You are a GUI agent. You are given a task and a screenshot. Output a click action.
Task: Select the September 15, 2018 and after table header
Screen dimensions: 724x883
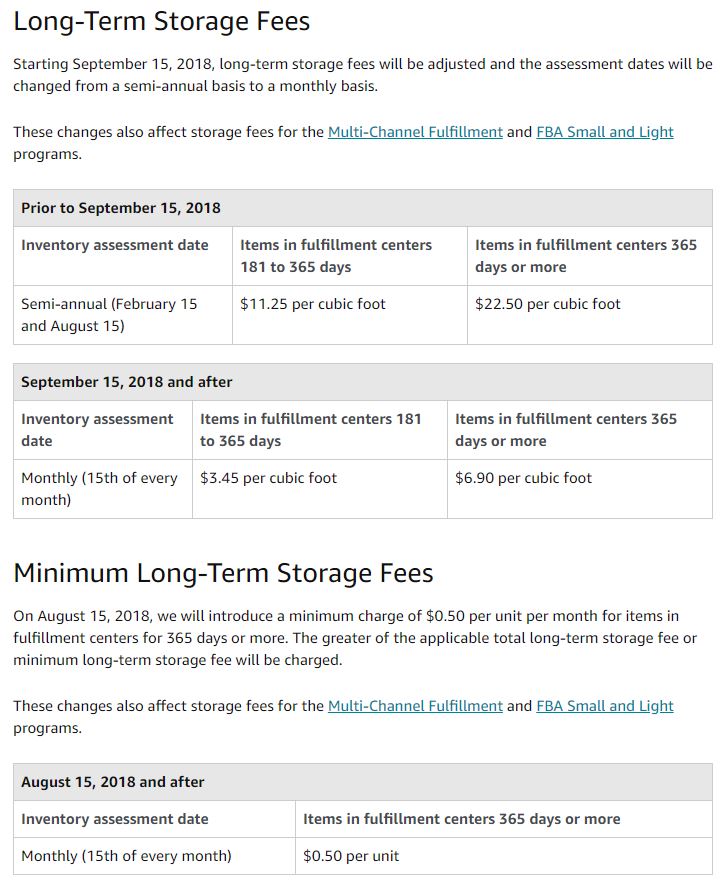pyautogui.click(x=126, y=382)
